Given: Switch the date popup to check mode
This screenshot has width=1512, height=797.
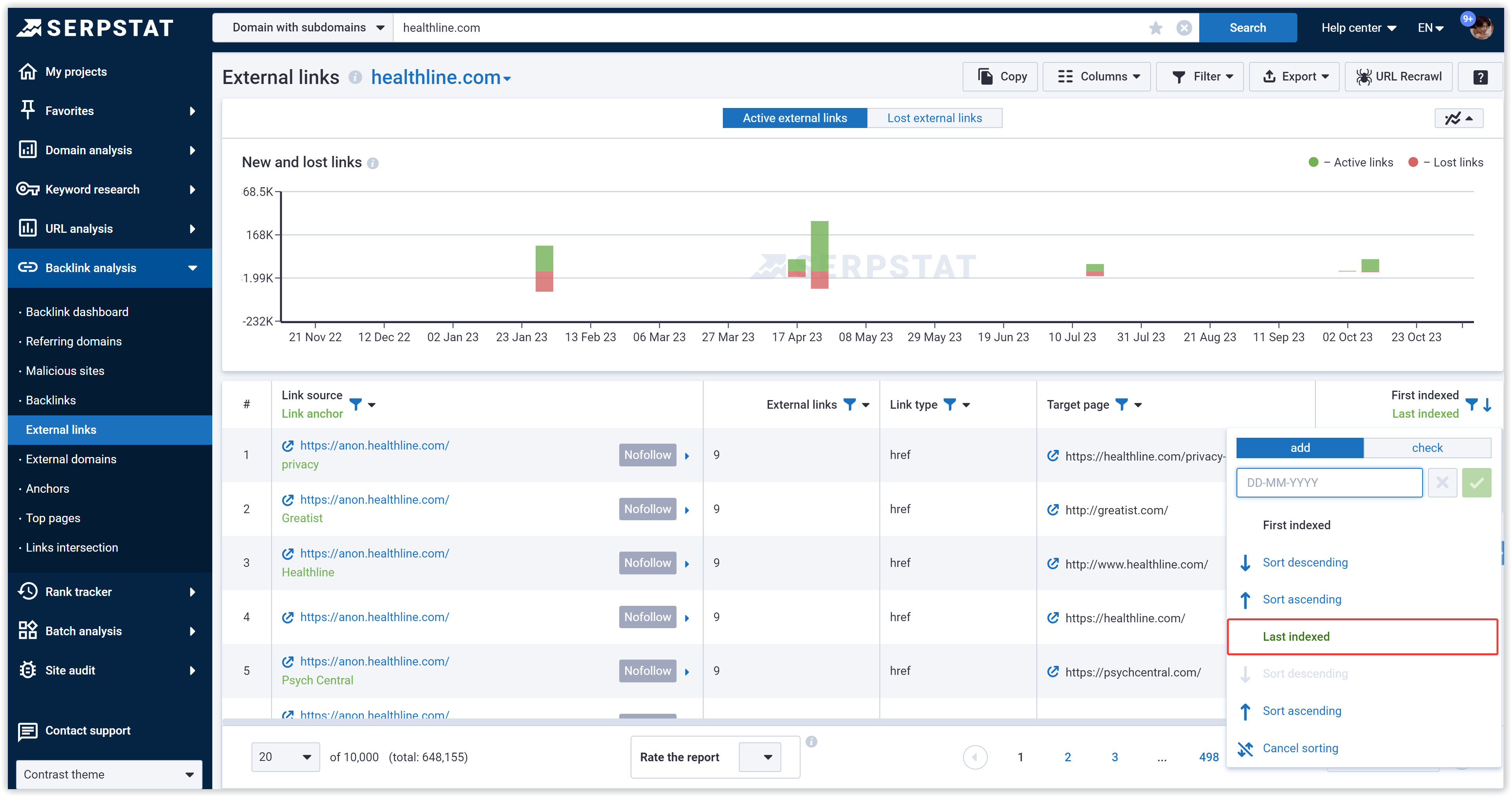Looking at the screenshot, I should click(1428, 447).
